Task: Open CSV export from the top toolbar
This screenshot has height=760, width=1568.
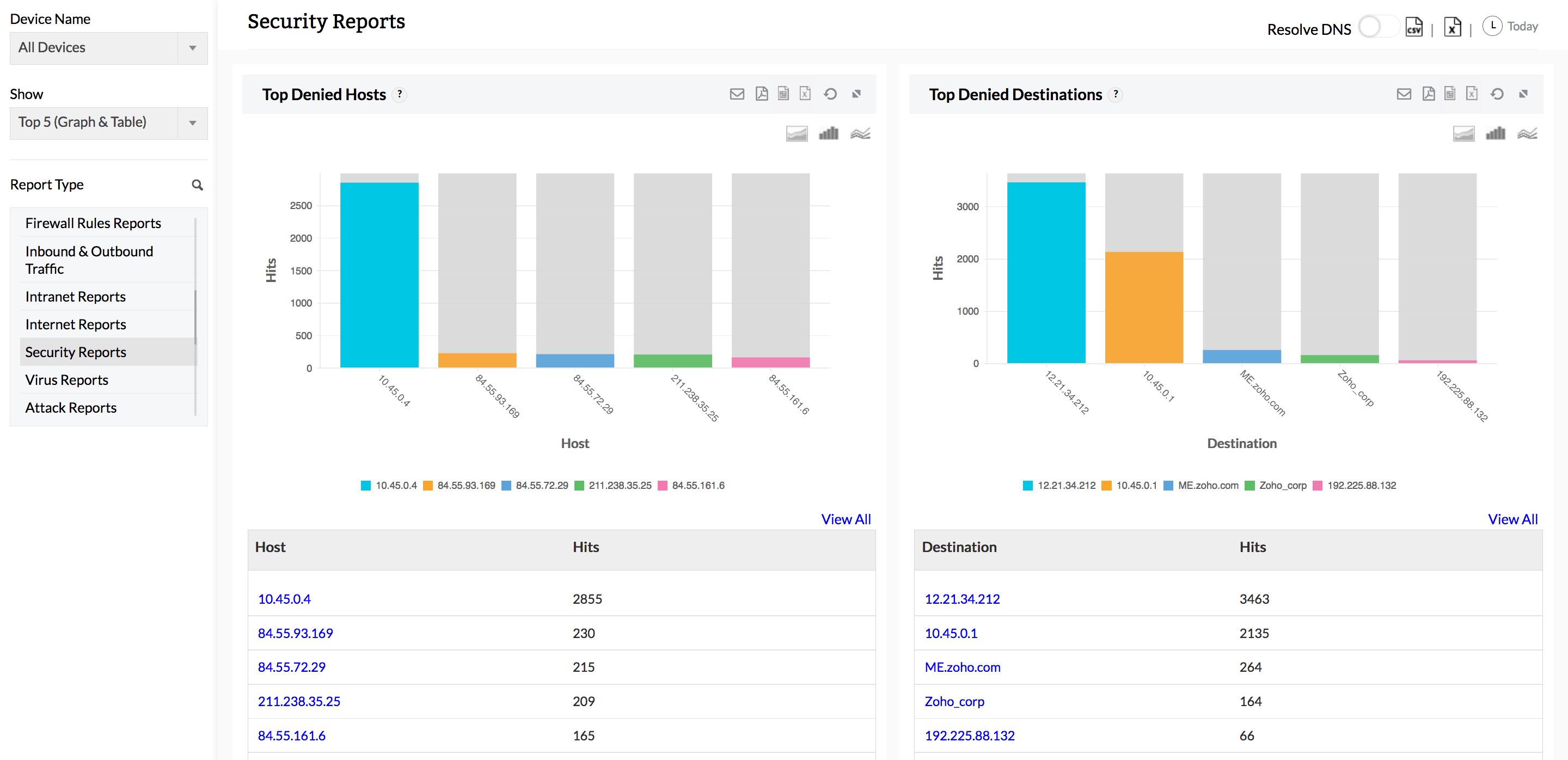Action: (1413, 26)
